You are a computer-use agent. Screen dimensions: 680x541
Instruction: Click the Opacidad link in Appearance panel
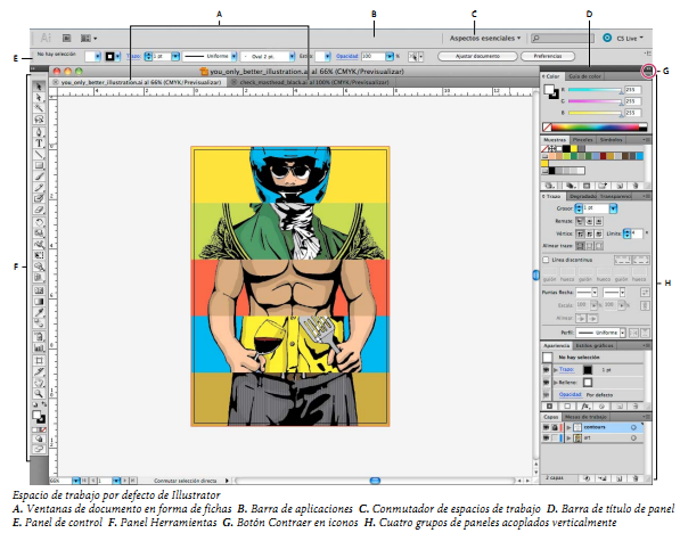coord(570,395)
